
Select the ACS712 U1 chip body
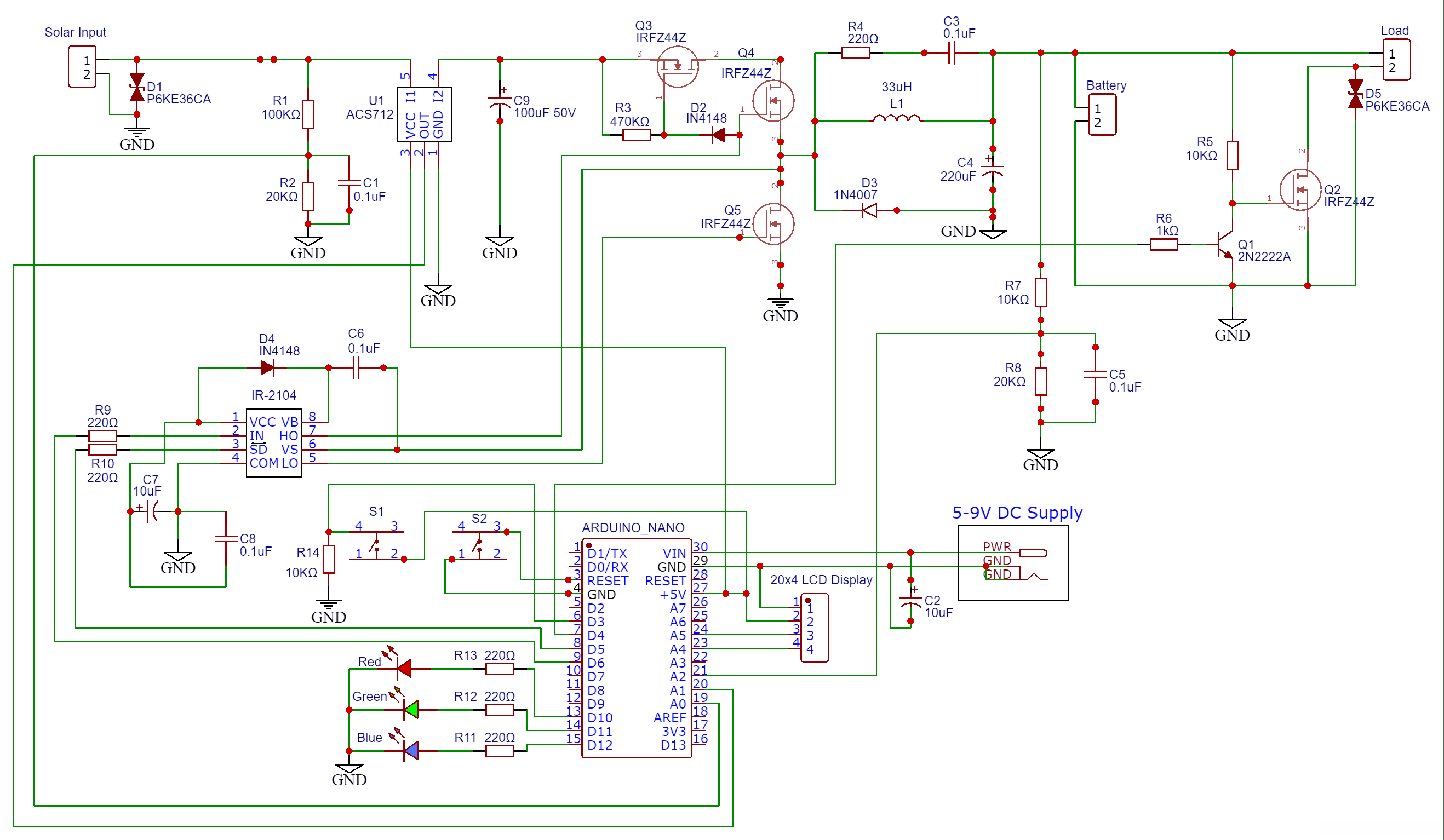pos(424,114)
